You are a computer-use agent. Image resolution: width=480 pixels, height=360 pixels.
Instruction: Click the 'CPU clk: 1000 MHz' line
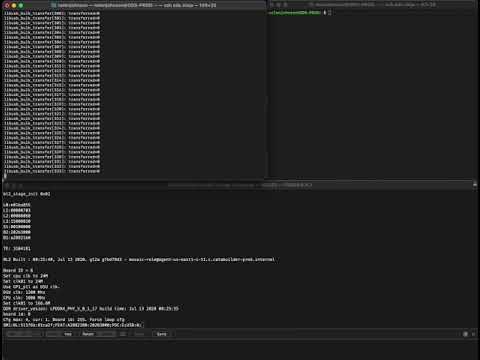(x=24, y=298)
